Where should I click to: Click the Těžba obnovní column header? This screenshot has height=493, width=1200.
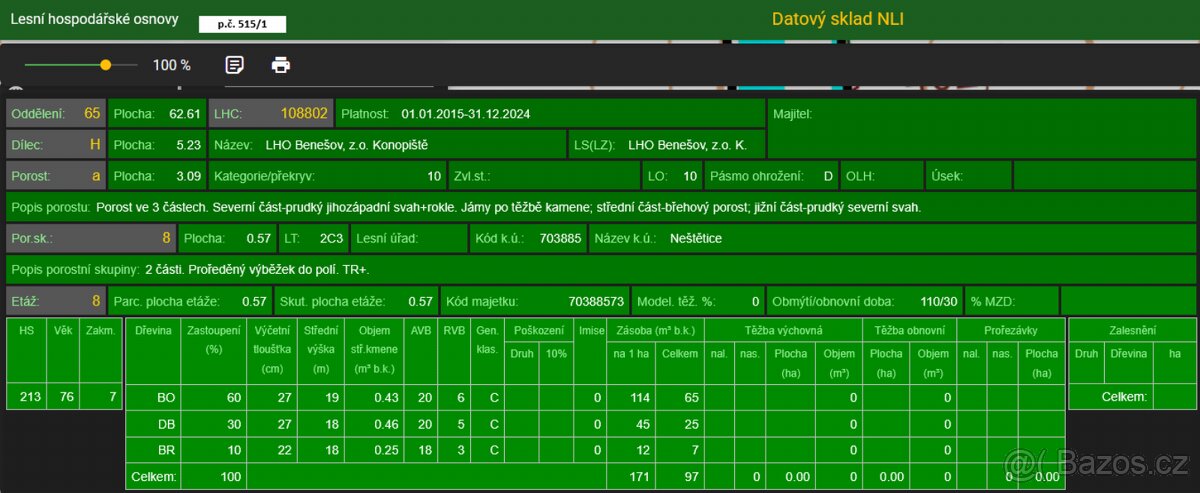pyautogui.click(x=910, y=330)
